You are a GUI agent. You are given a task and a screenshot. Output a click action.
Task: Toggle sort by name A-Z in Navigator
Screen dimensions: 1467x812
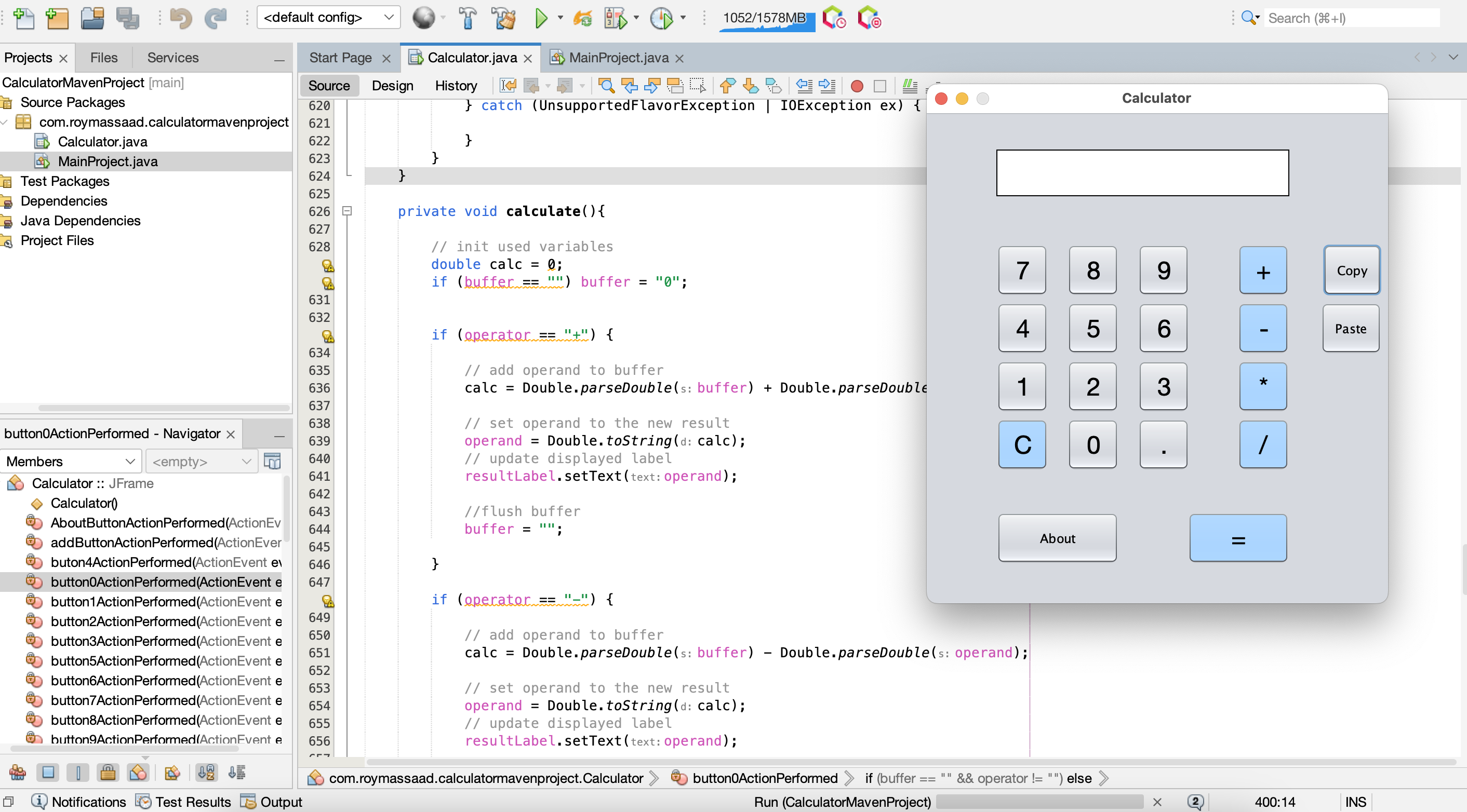pos(206,772)
